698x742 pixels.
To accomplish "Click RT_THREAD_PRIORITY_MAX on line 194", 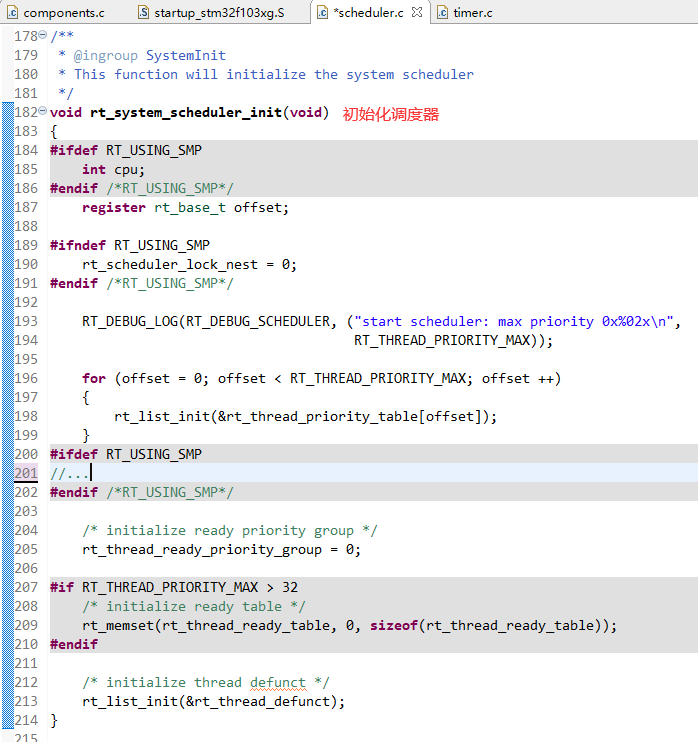I will pyautogui.click(x=442, y=340).
